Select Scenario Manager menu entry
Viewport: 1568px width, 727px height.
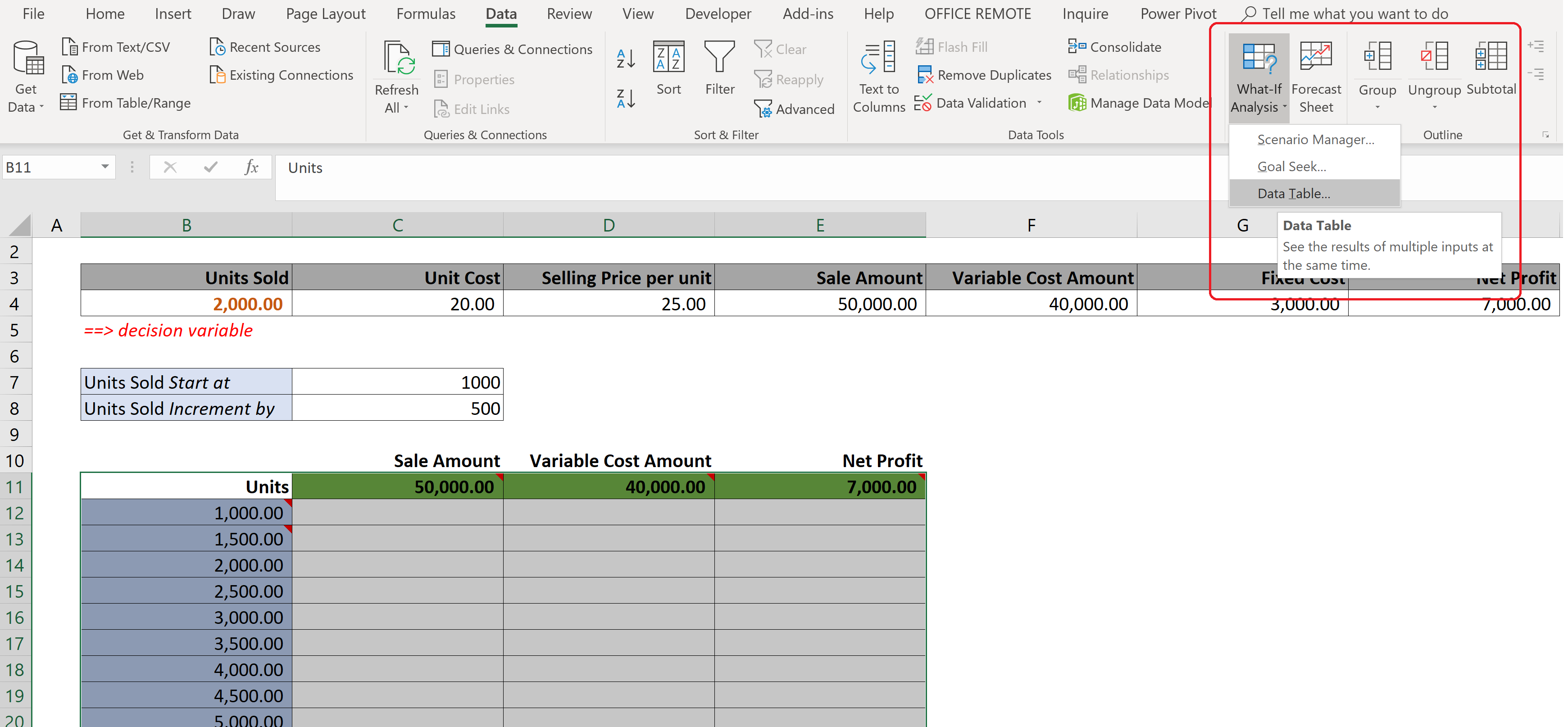[x=1315, y=140]
